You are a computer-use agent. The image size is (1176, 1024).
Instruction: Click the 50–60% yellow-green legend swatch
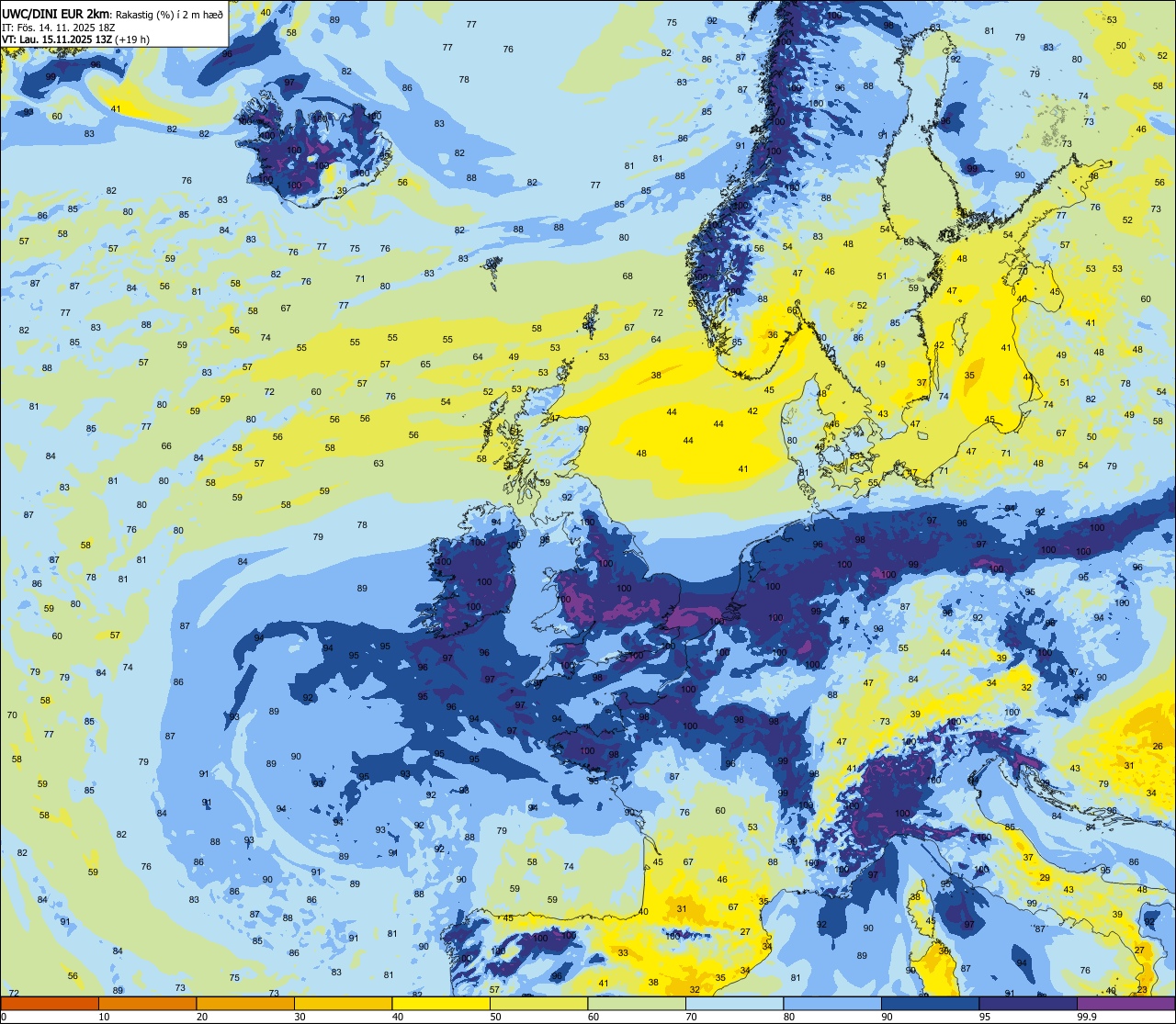click(538, 1004)
